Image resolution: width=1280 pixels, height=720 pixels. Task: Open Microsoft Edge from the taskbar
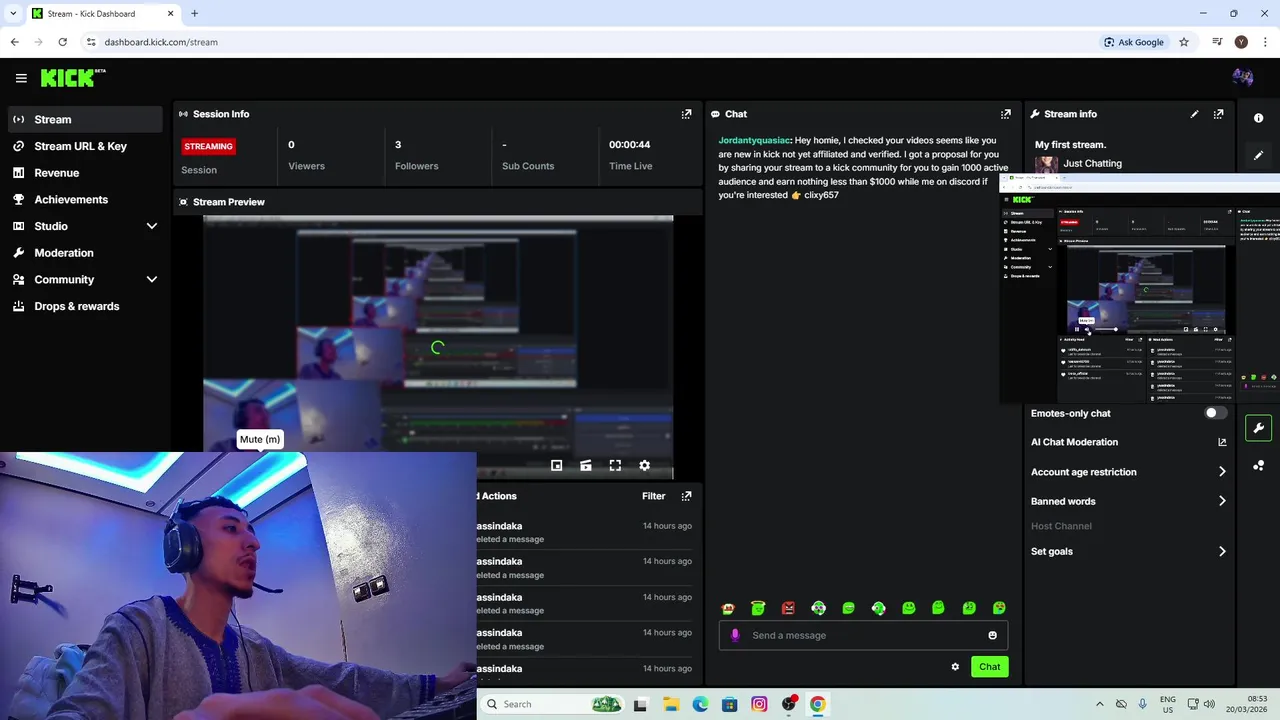click(x=700, y=704)
